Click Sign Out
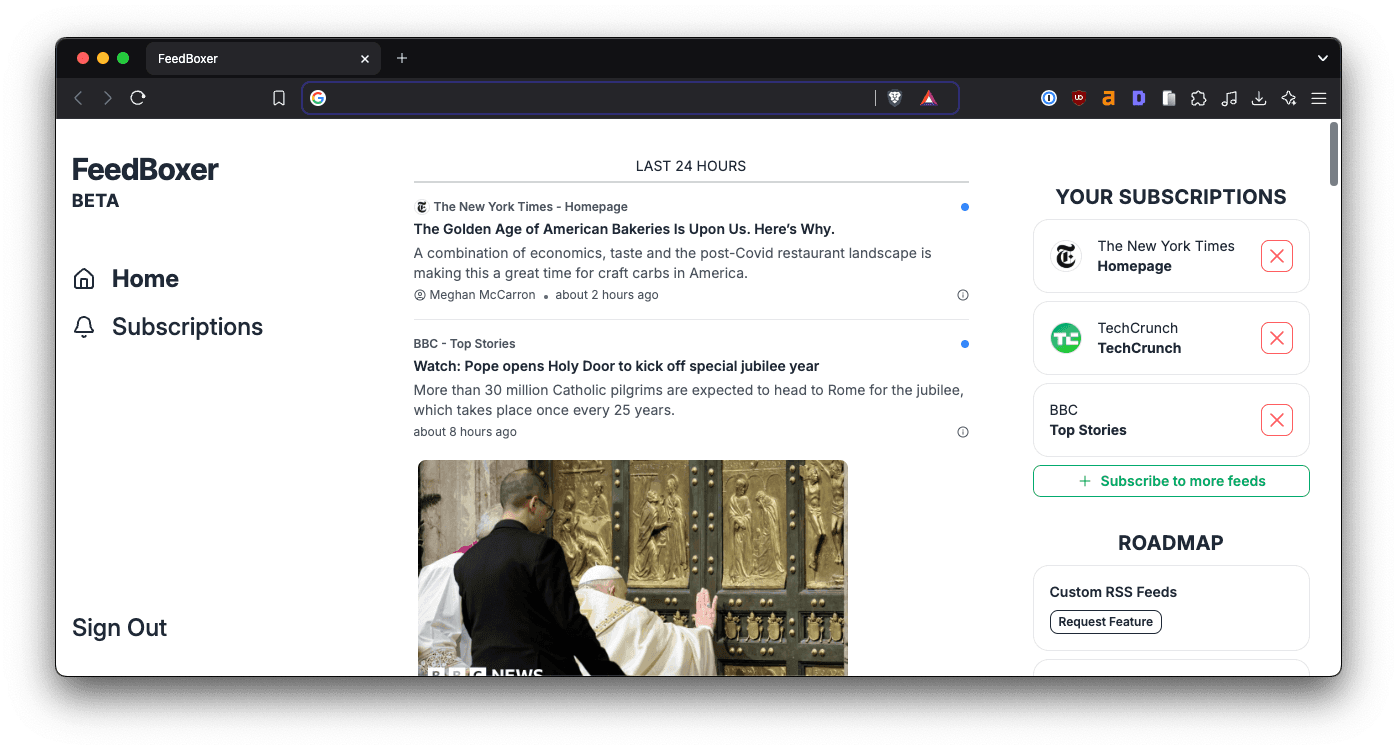 pos(119,627)
